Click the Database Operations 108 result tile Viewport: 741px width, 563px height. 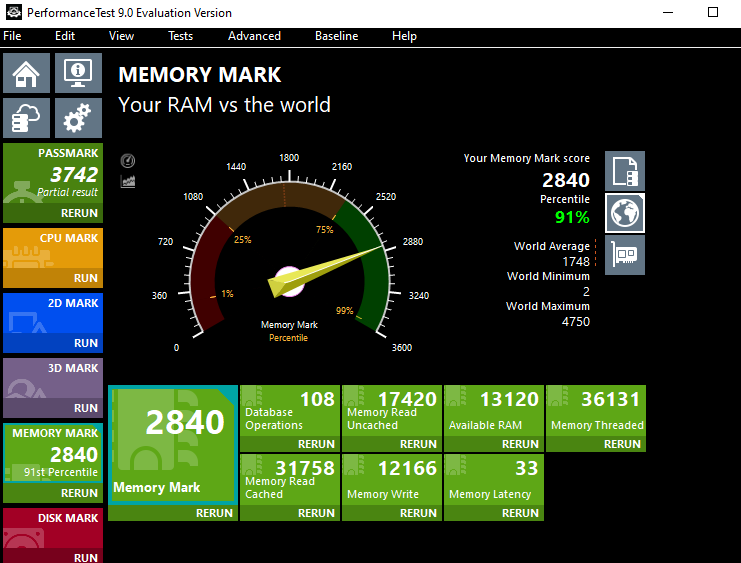pos(290,411)
